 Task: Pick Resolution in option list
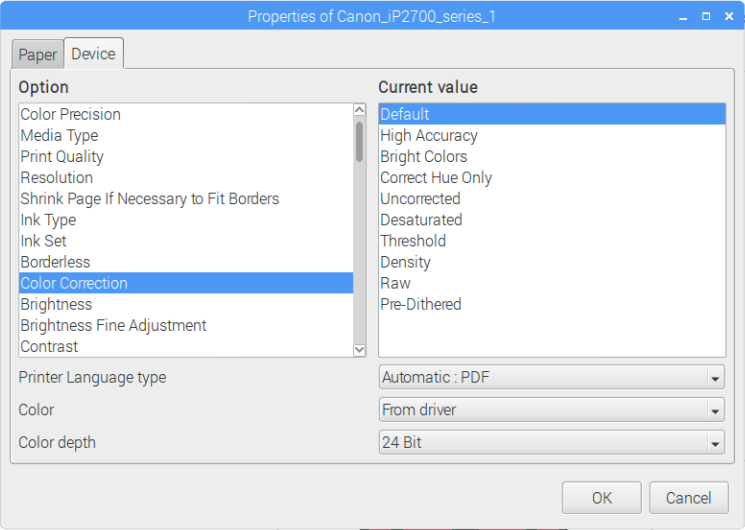pyautogui.click(x=186, y=177)
